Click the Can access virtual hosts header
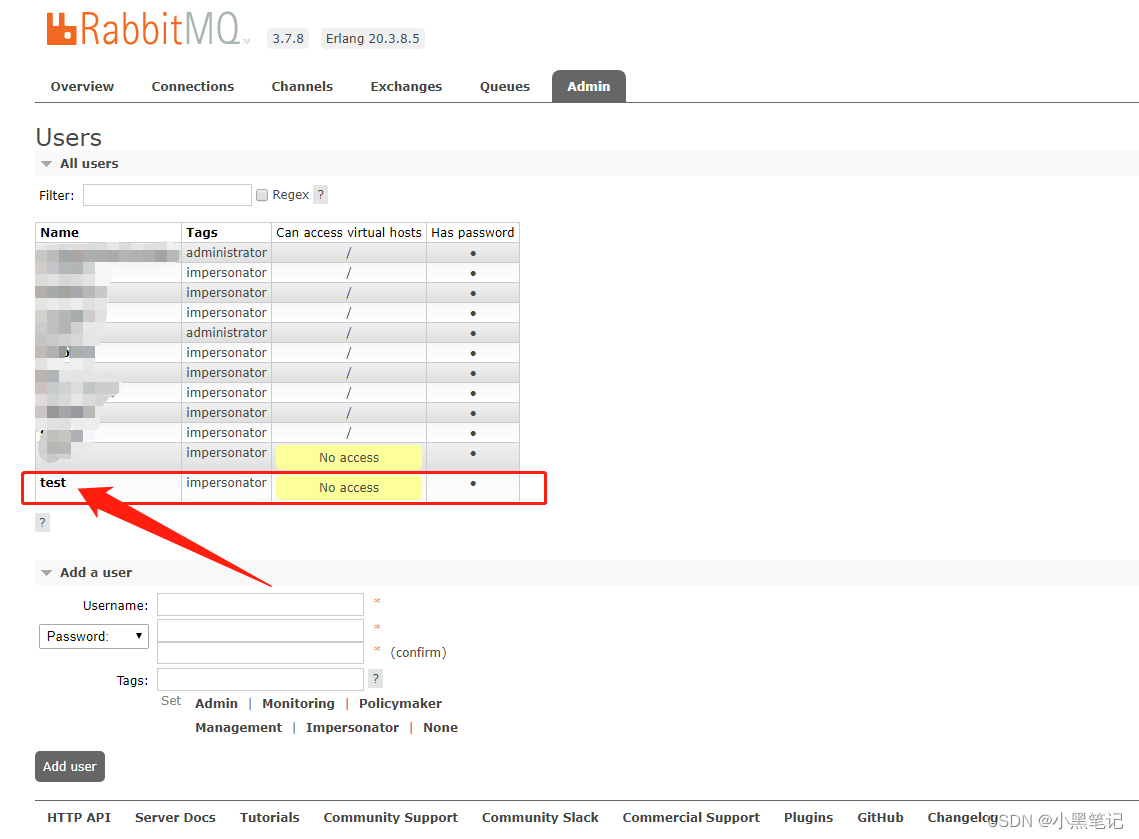The image size is (1139, 839). tap(349, 232)
